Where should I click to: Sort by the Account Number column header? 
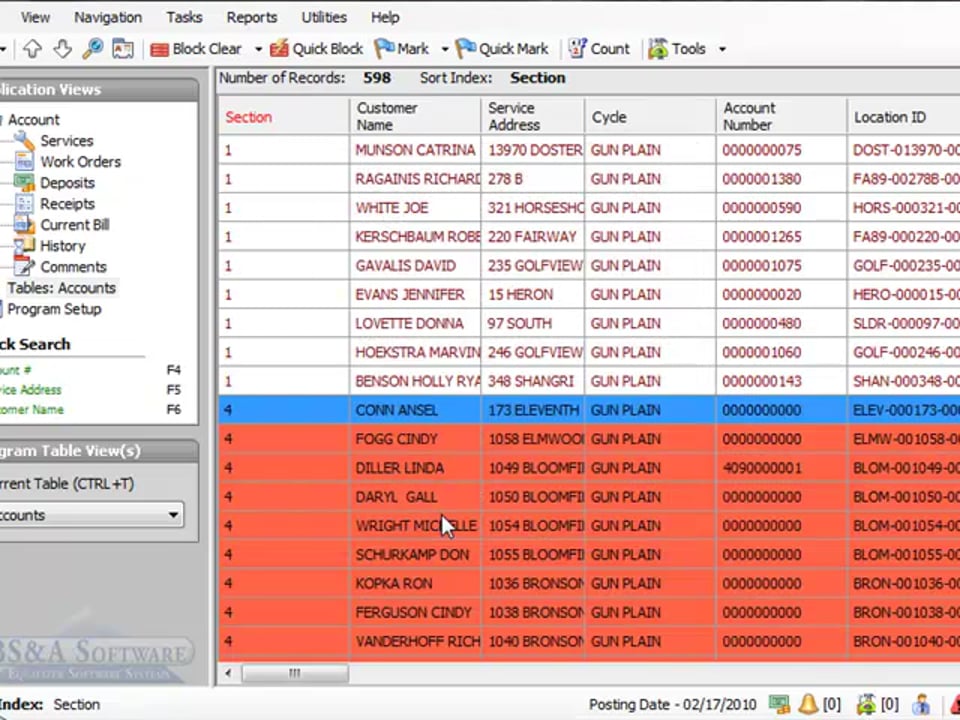click(x=782, y=117)
